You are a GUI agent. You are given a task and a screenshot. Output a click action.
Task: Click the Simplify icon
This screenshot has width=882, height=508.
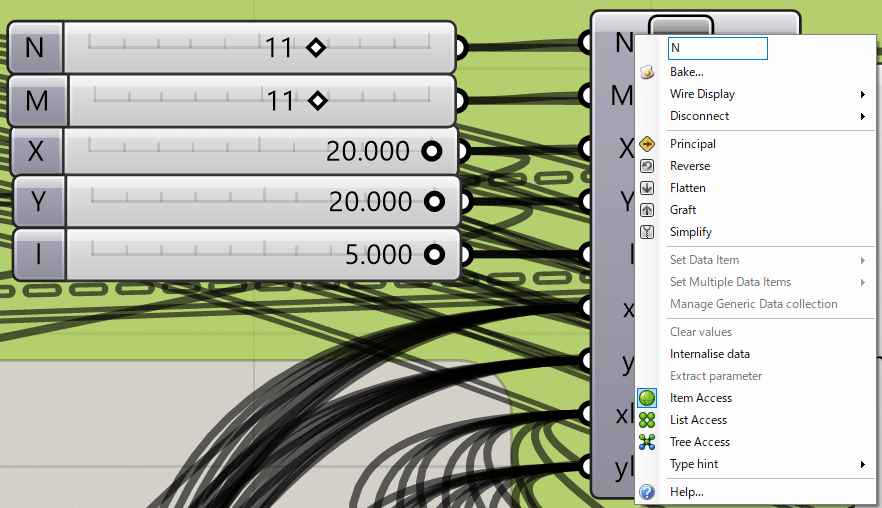pyautogui.click(x=647, y=232)
